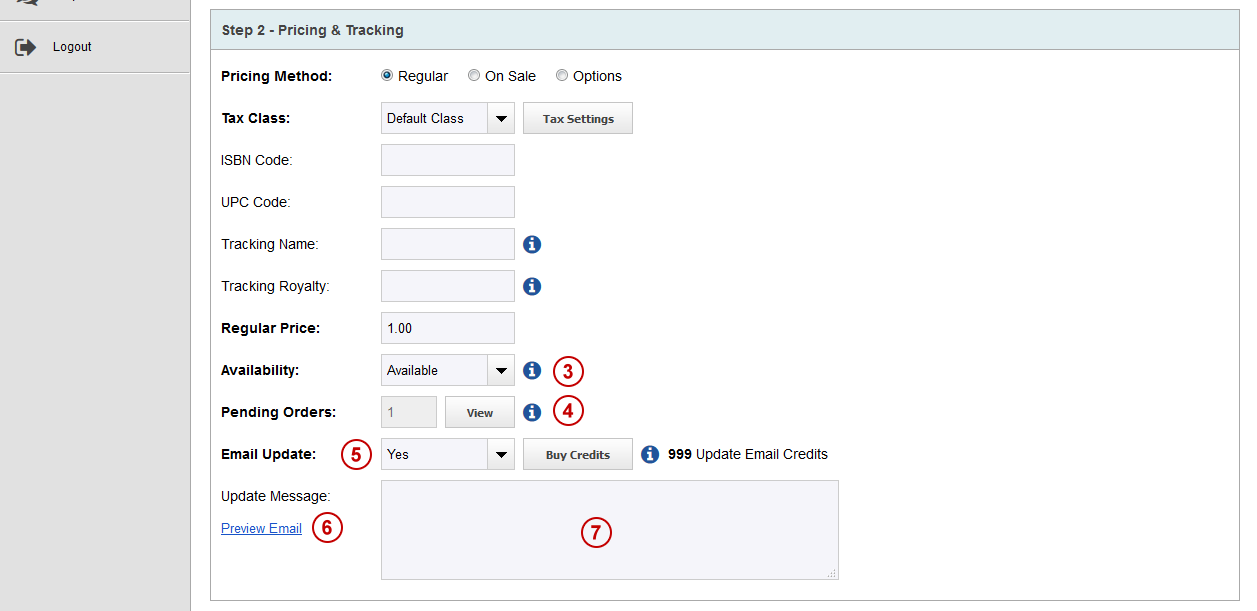Click the Pending Orders label
Viewport: 1257px width, 611px height.
pyautogui.click(x=279, y=412)
